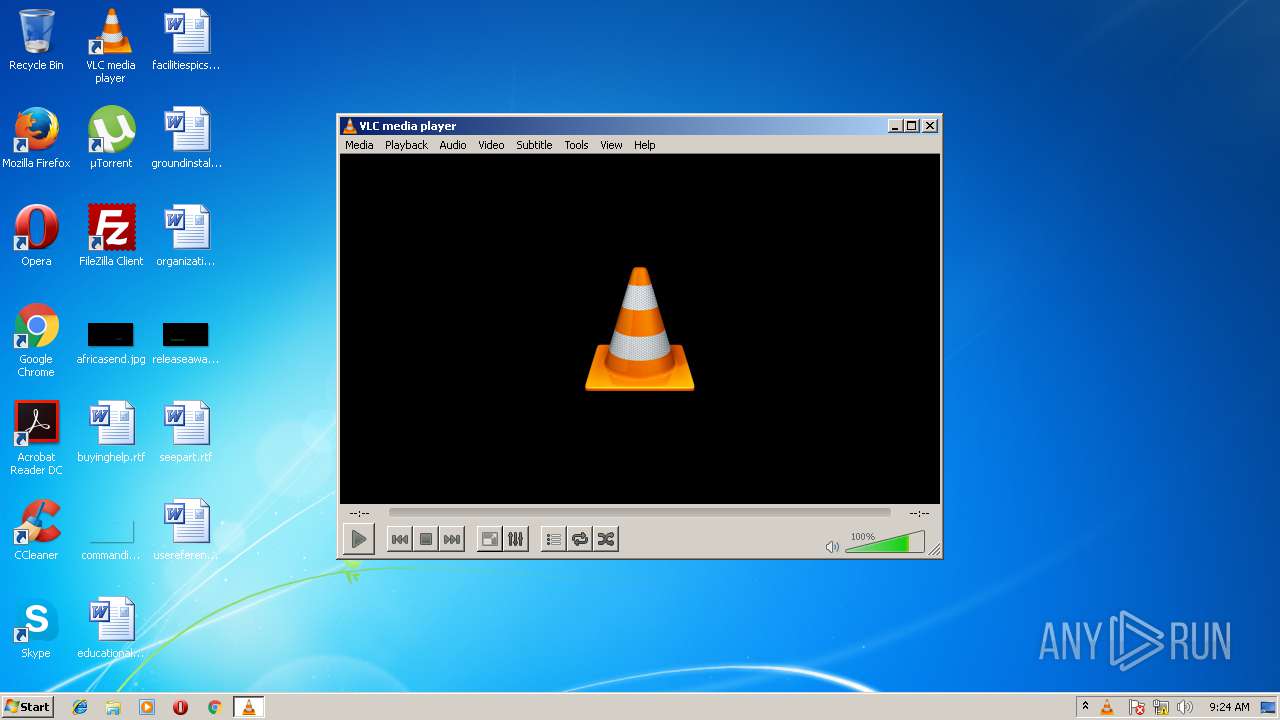Open the Playback menu
This screenshot has width=1280, height=720.
tap(406, 145)
